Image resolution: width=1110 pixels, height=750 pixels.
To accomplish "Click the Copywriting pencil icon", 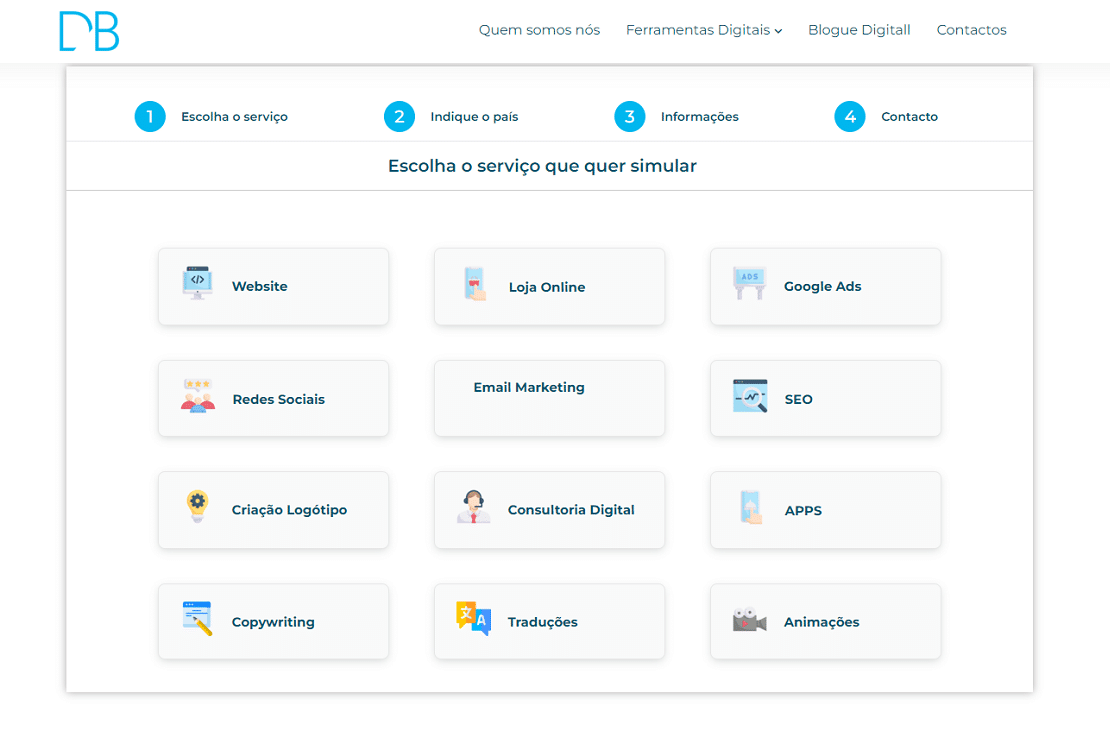I will (197, 619).
